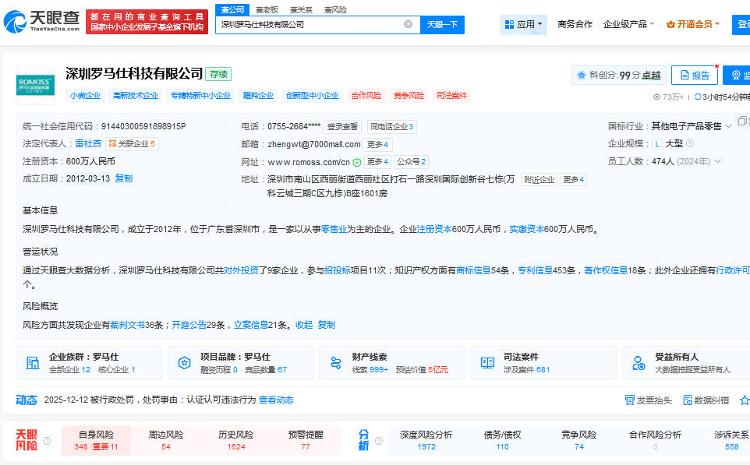The width and height of the screenshot is (750, 465).
Task: Click the ROMOSS company logo thumbnail
Action: [35, 85]
